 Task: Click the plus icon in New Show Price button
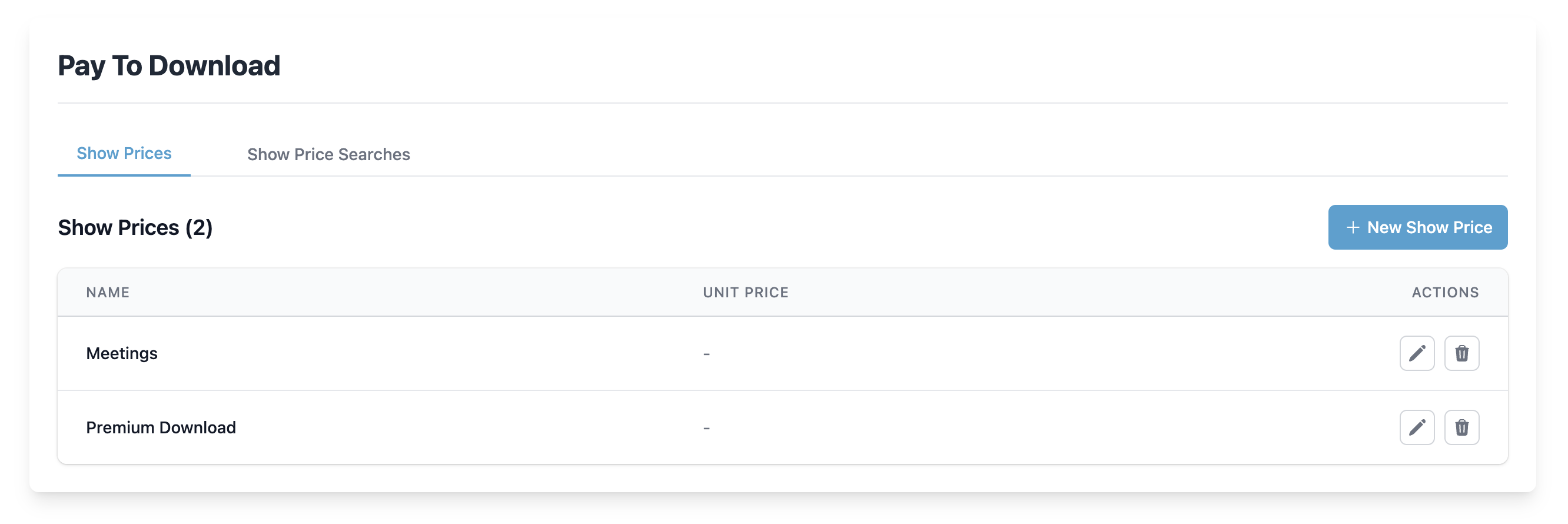point(1353,227)
